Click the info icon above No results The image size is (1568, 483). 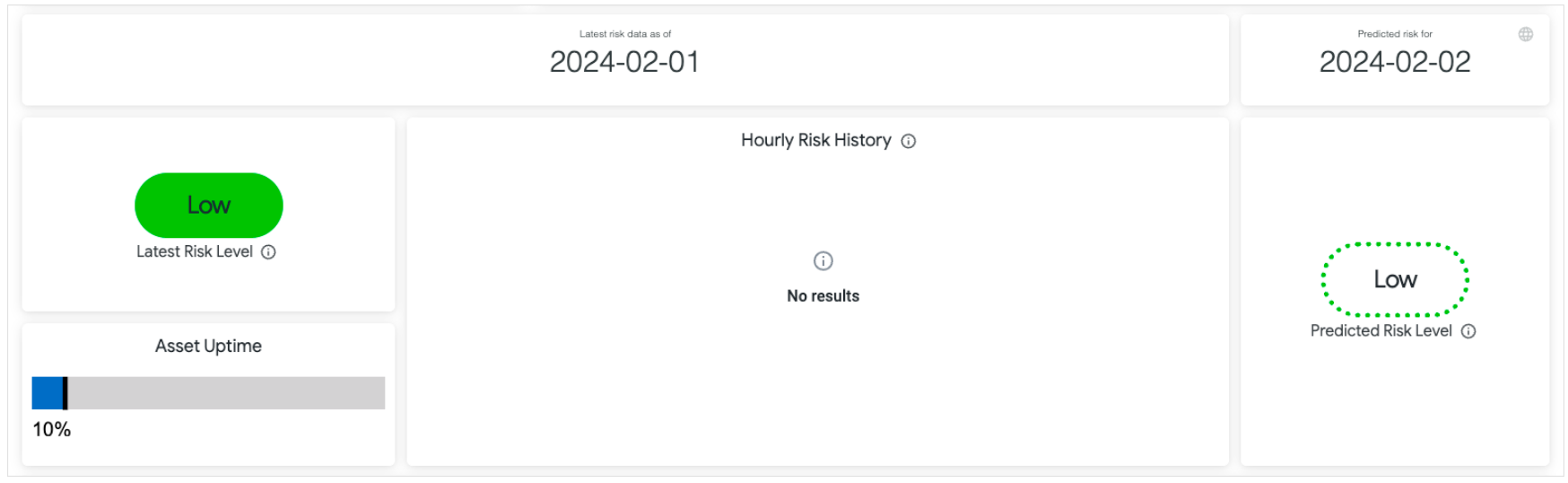(823, 261)
